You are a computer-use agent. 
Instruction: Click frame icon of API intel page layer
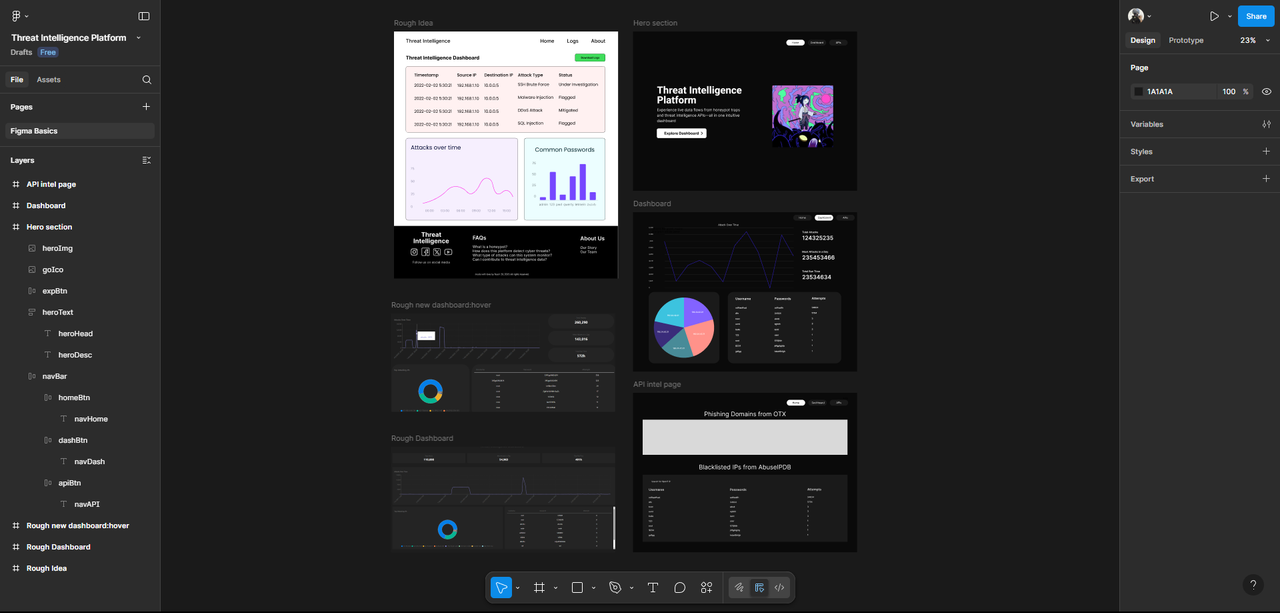coord(16,184)
